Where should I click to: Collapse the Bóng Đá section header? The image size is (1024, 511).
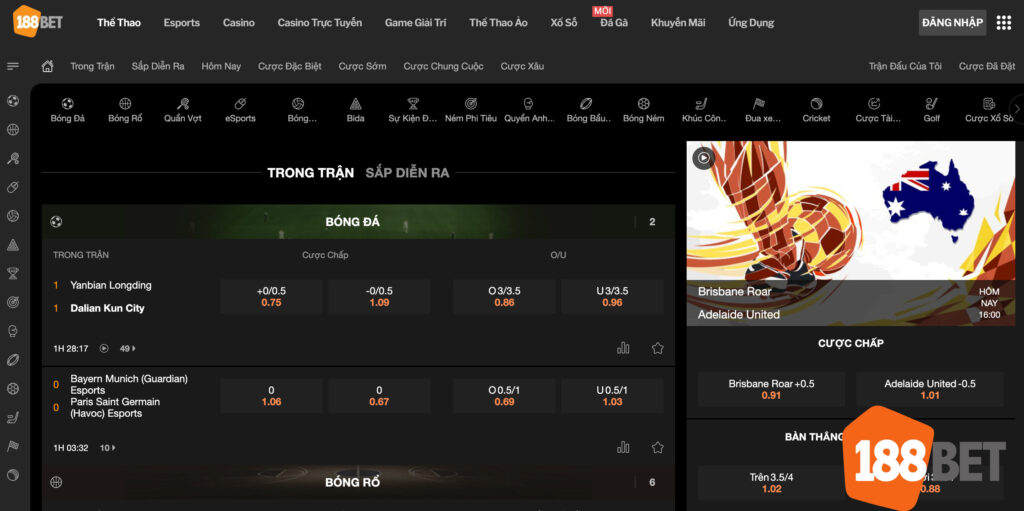359,222
